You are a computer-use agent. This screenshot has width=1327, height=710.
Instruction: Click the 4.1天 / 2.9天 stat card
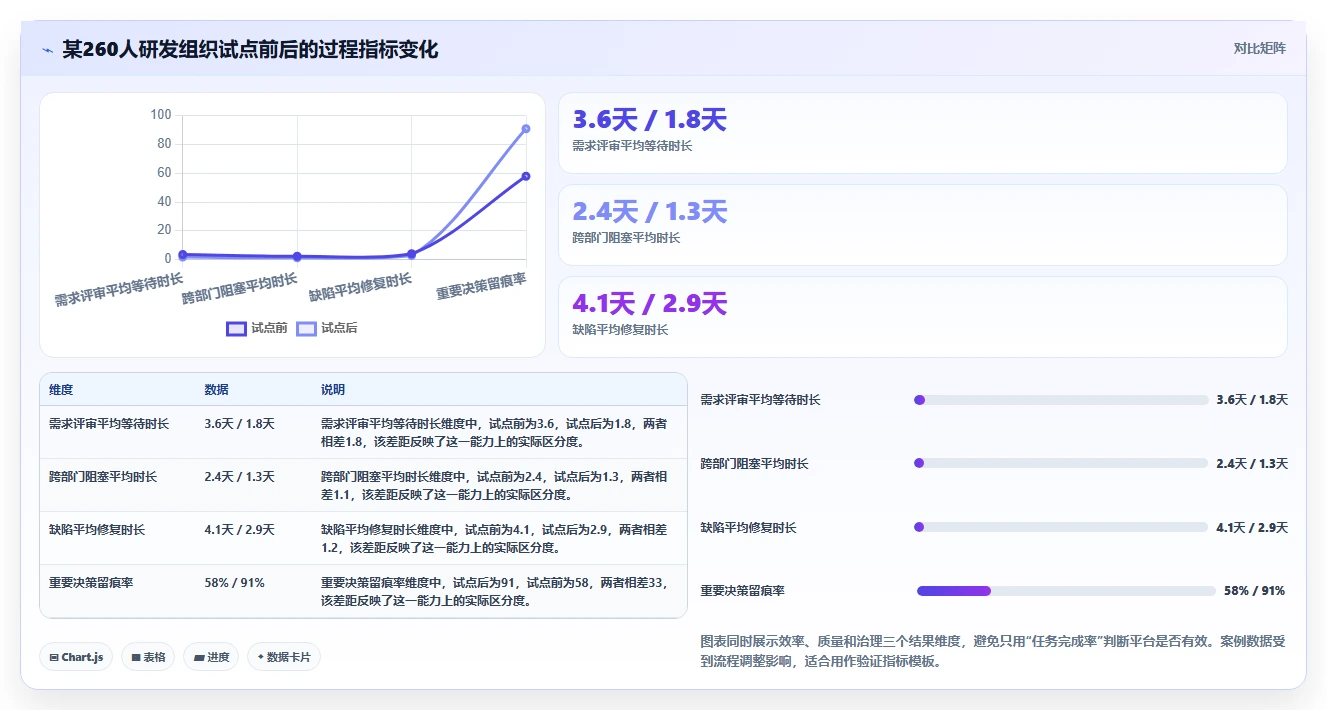[922, 317]
